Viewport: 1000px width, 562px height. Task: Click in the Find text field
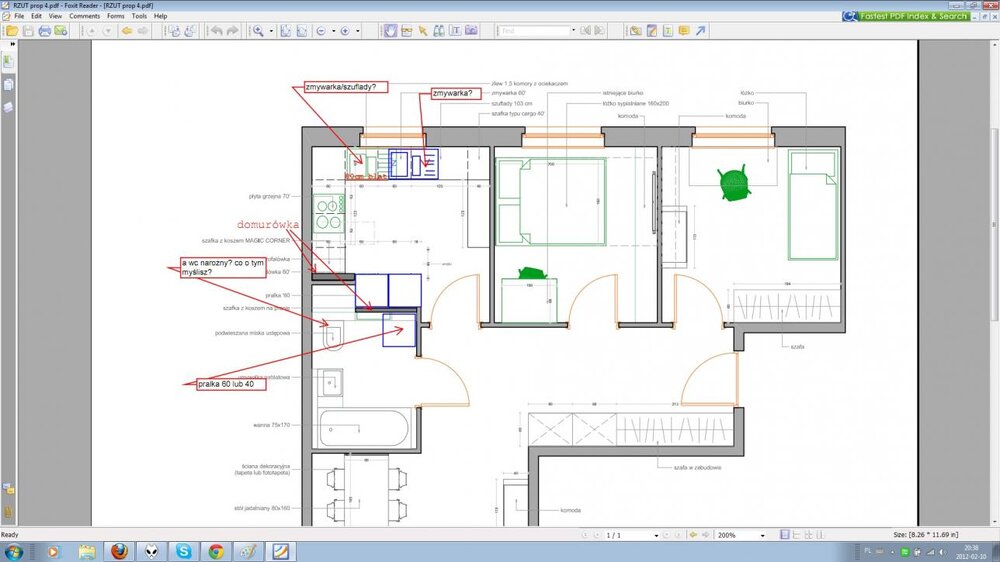coord(533,31)
